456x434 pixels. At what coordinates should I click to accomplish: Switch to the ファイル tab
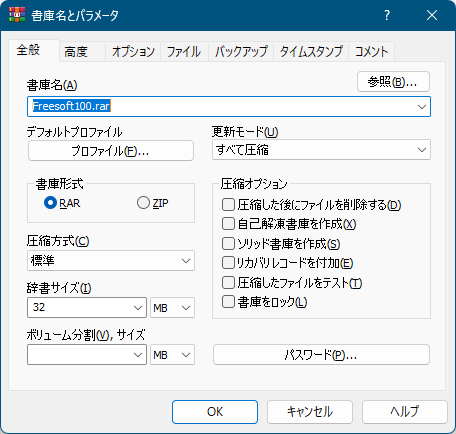pyautogui.click(x=184, y=52)
